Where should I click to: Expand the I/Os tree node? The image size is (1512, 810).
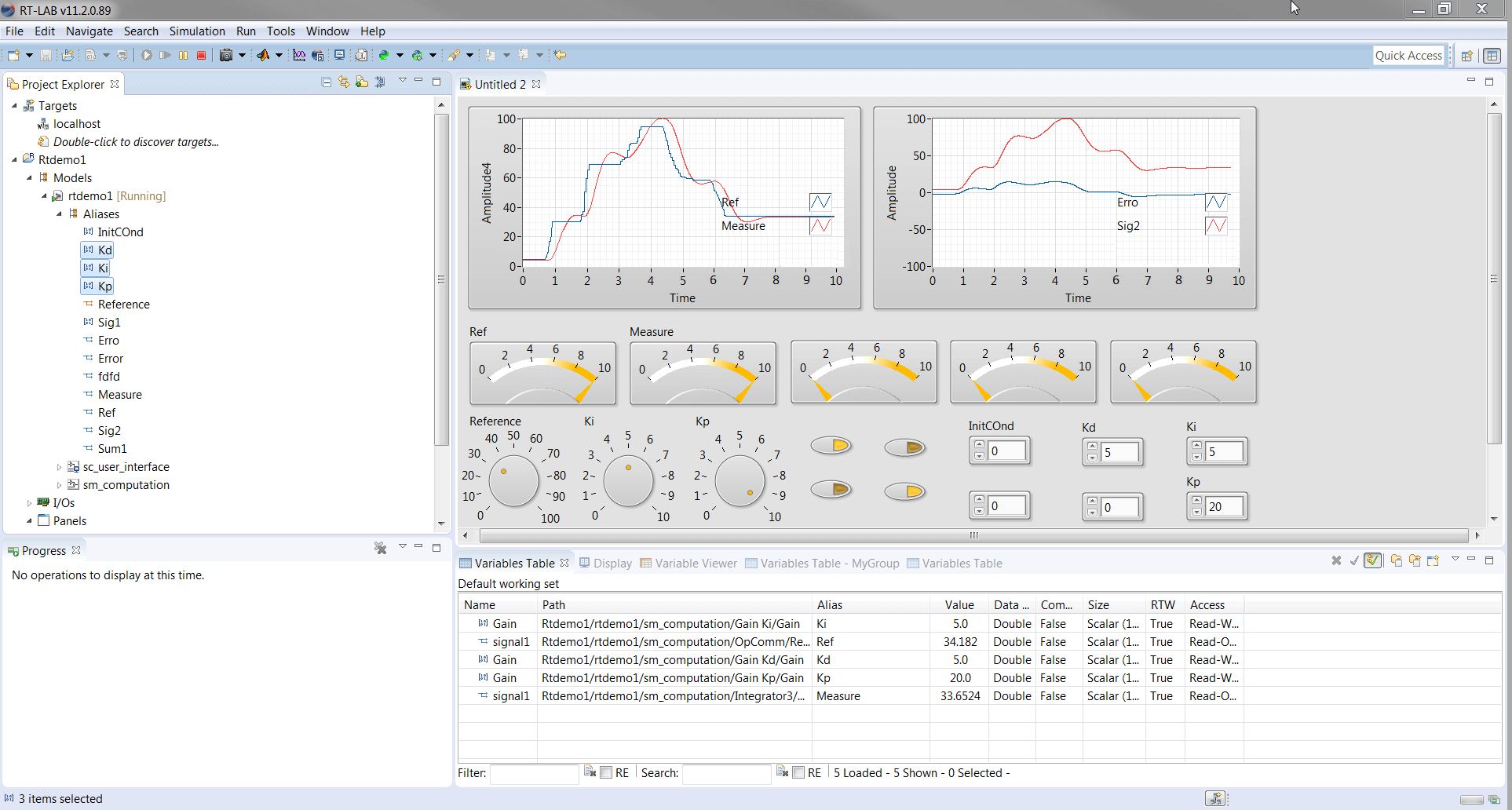point(29,503)
